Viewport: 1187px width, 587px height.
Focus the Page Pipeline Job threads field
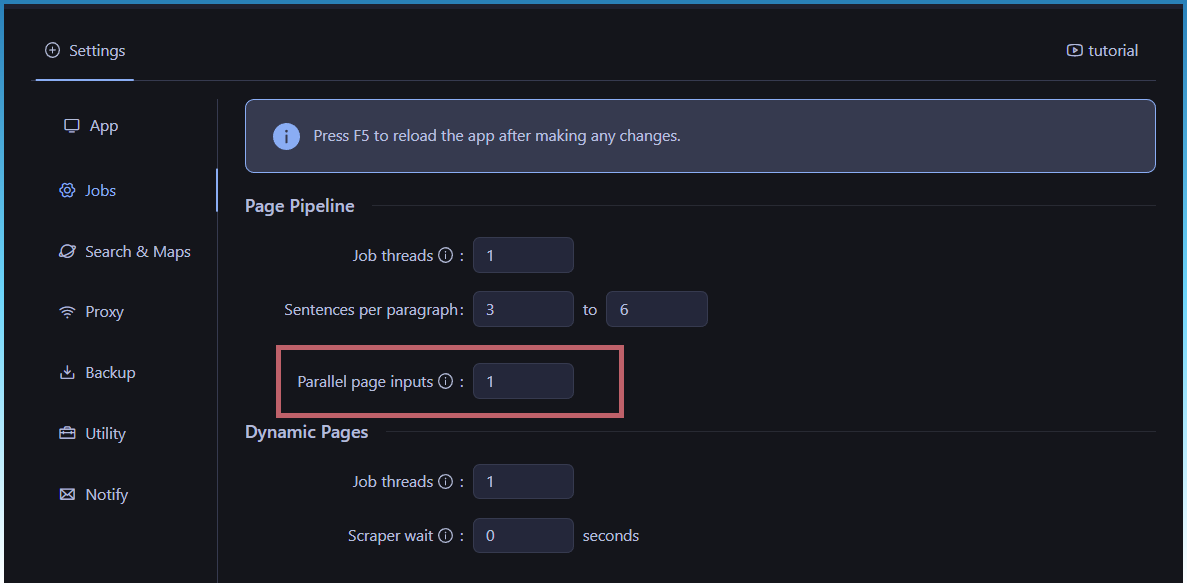tap(523, 256)
